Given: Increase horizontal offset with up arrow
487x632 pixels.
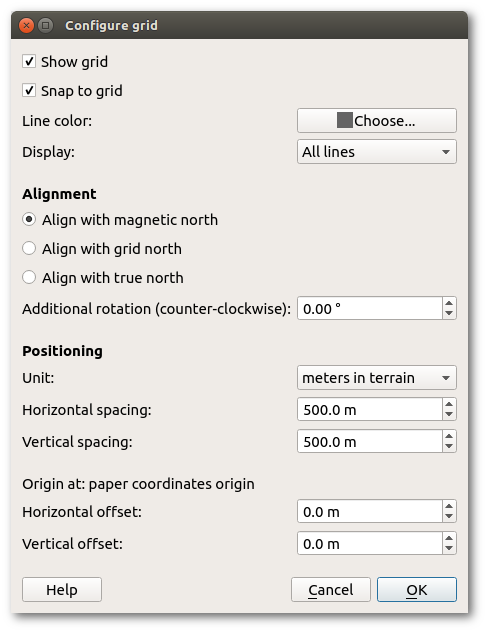Looking at the screenshot, I should point(449,506).
